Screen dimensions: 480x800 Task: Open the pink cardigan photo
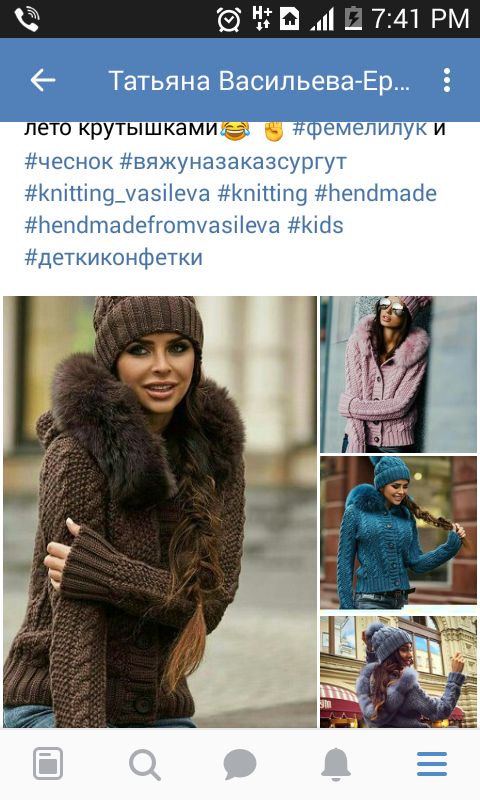coord(398,374)
